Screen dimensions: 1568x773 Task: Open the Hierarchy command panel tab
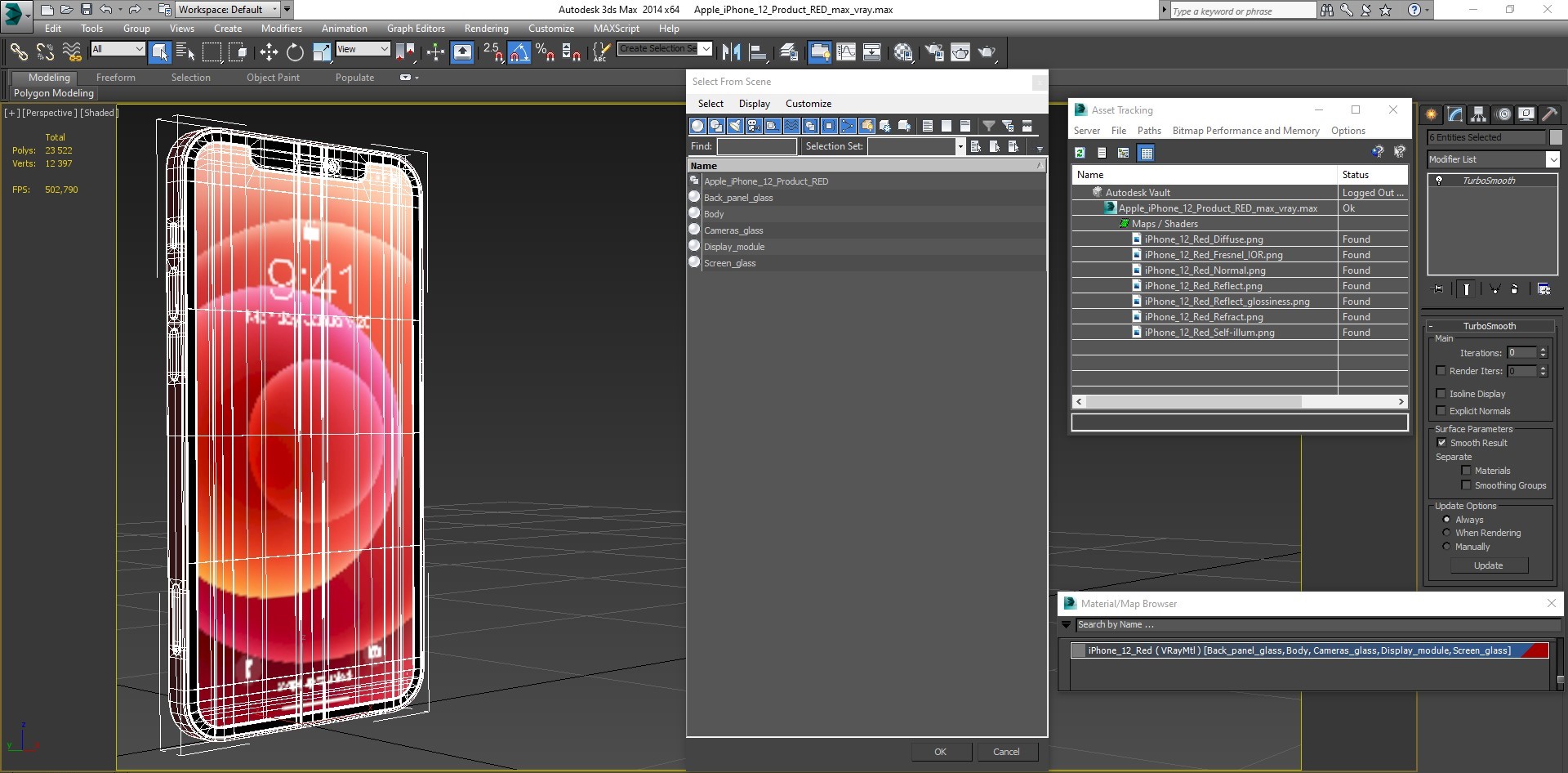click(x=1478, y=114)
